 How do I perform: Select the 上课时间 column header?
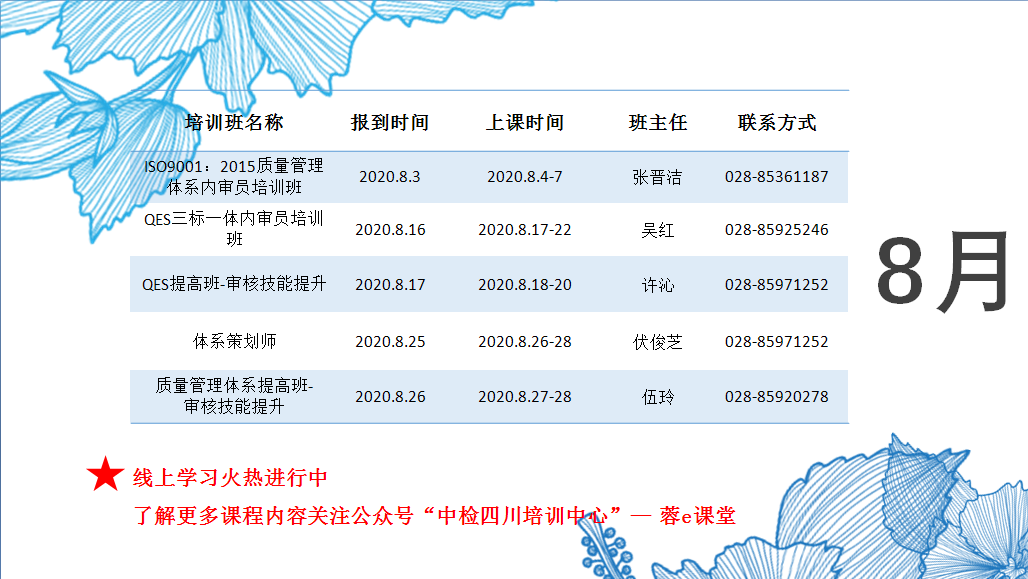tap(525, 123)
